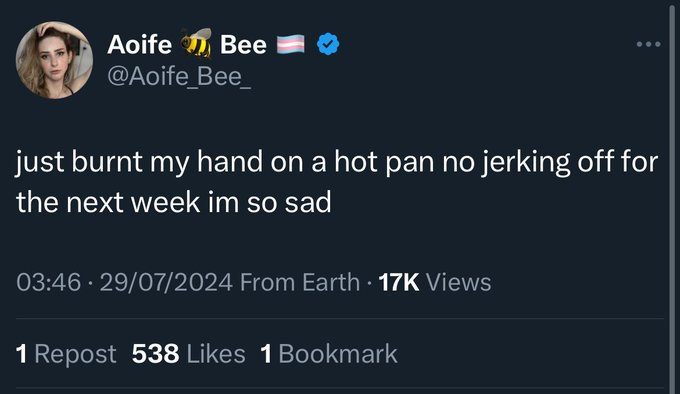Open the 1 Repost list

tap(66, 354)
